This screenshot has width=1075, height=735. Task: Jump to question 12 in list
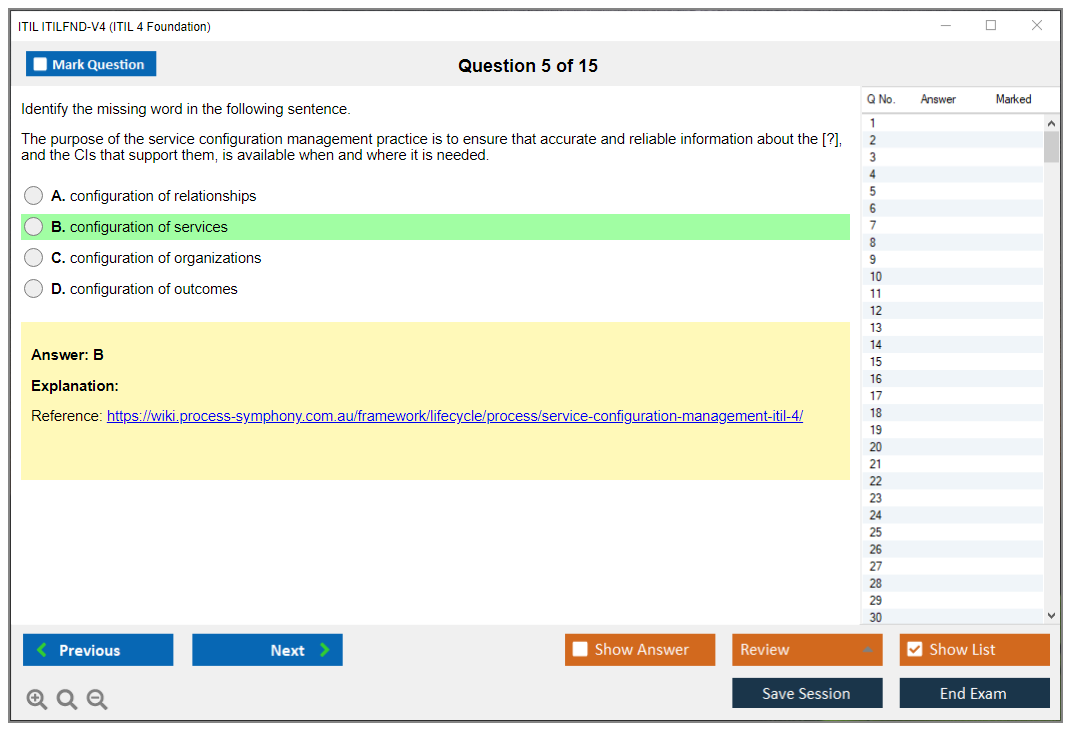tap(876, 311)
